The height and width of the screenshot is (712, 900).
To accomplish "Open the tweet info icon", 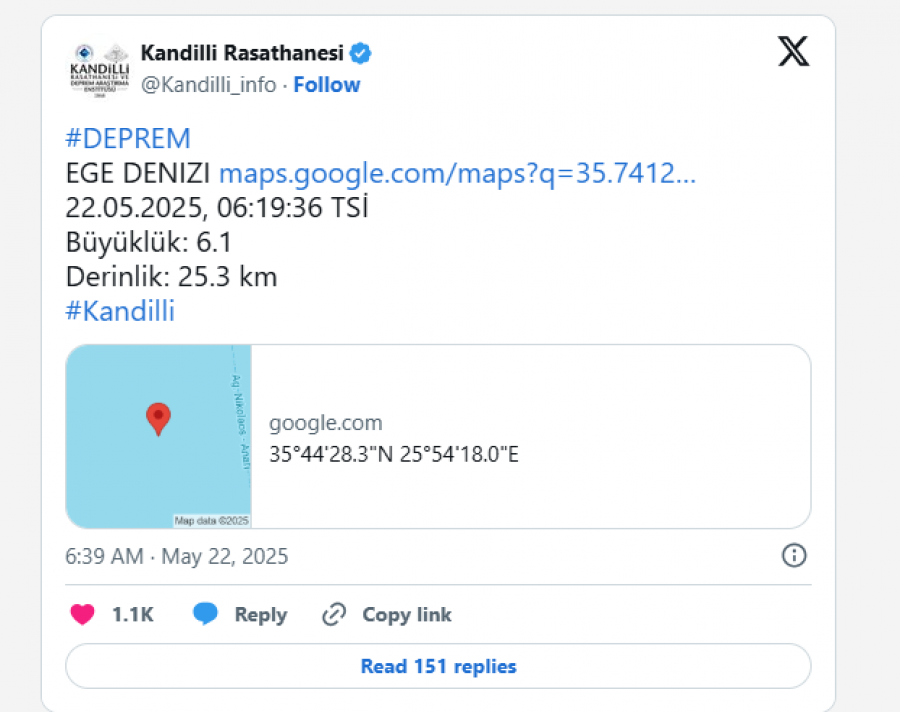I will click(x=794, y=555).
